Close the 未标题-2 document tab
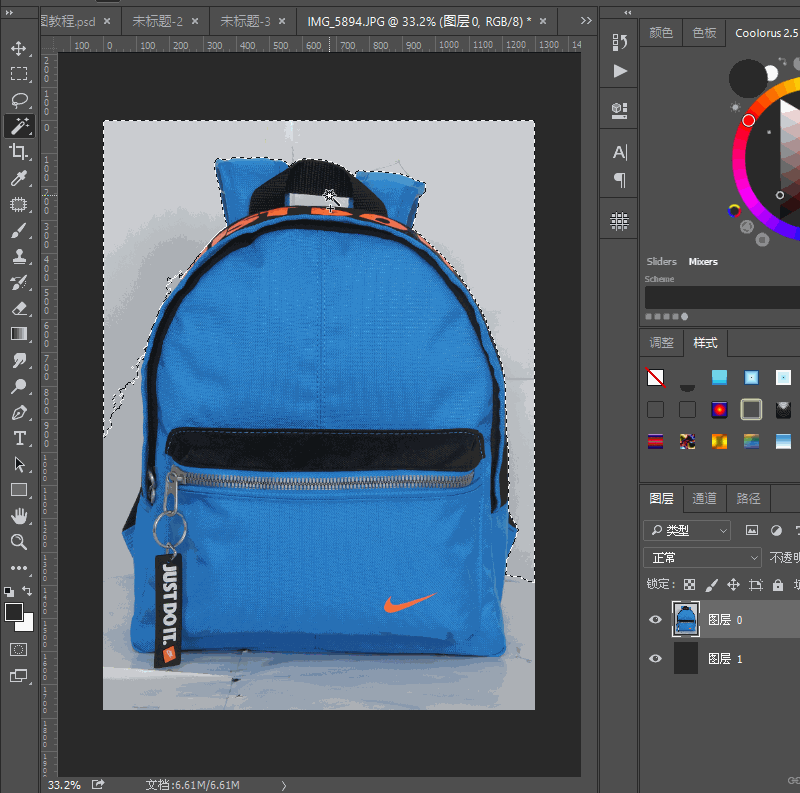The image size is (800, 793). coord(195,21)
